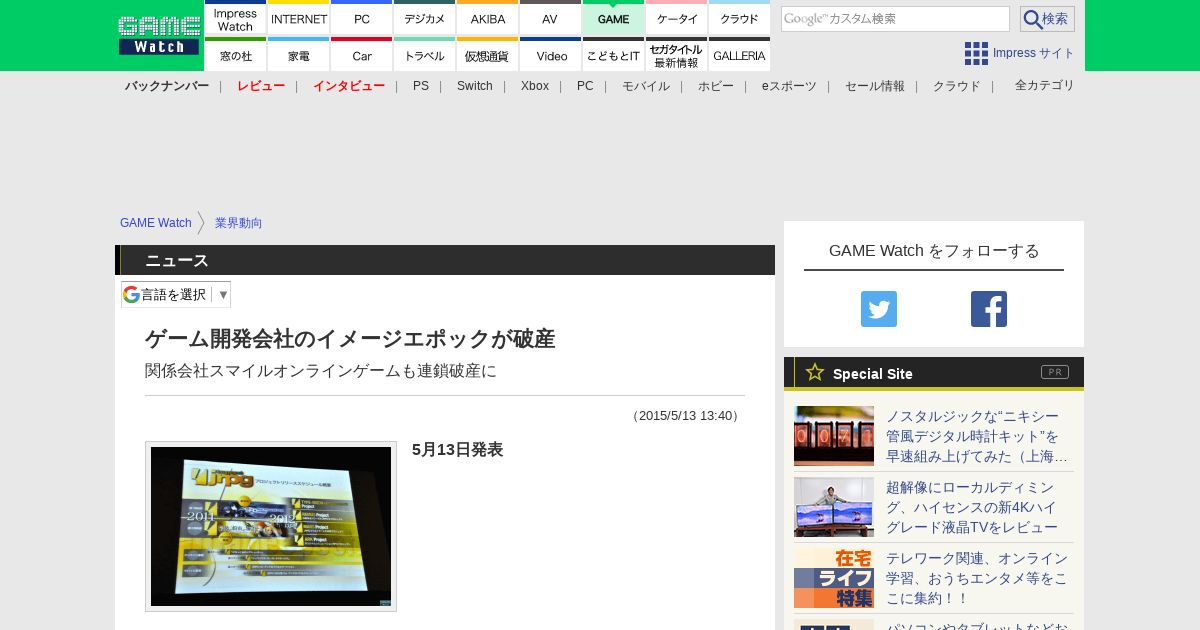Follow GAME Watch on Facebook
Screen dimensions: 1200x630
click(989, 309)
